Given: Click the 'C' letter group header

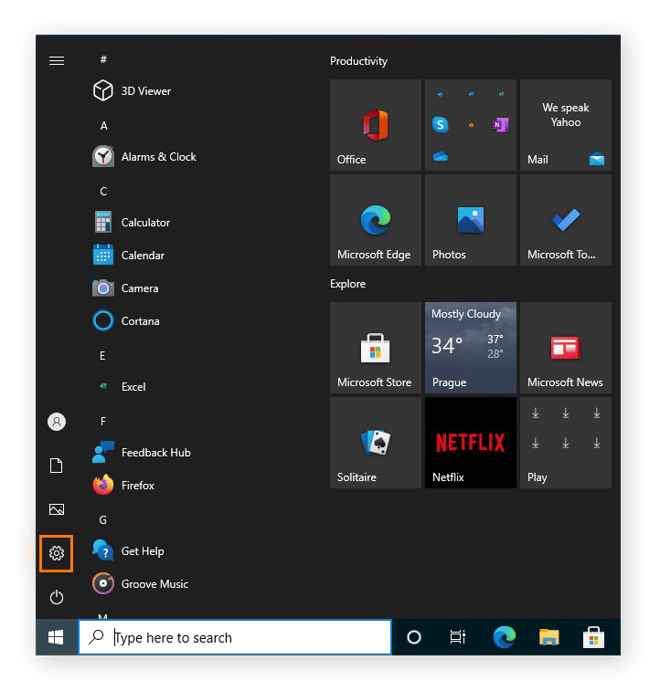Looking at the screenshot, I should pyautogui.click(x=104, y=191).
